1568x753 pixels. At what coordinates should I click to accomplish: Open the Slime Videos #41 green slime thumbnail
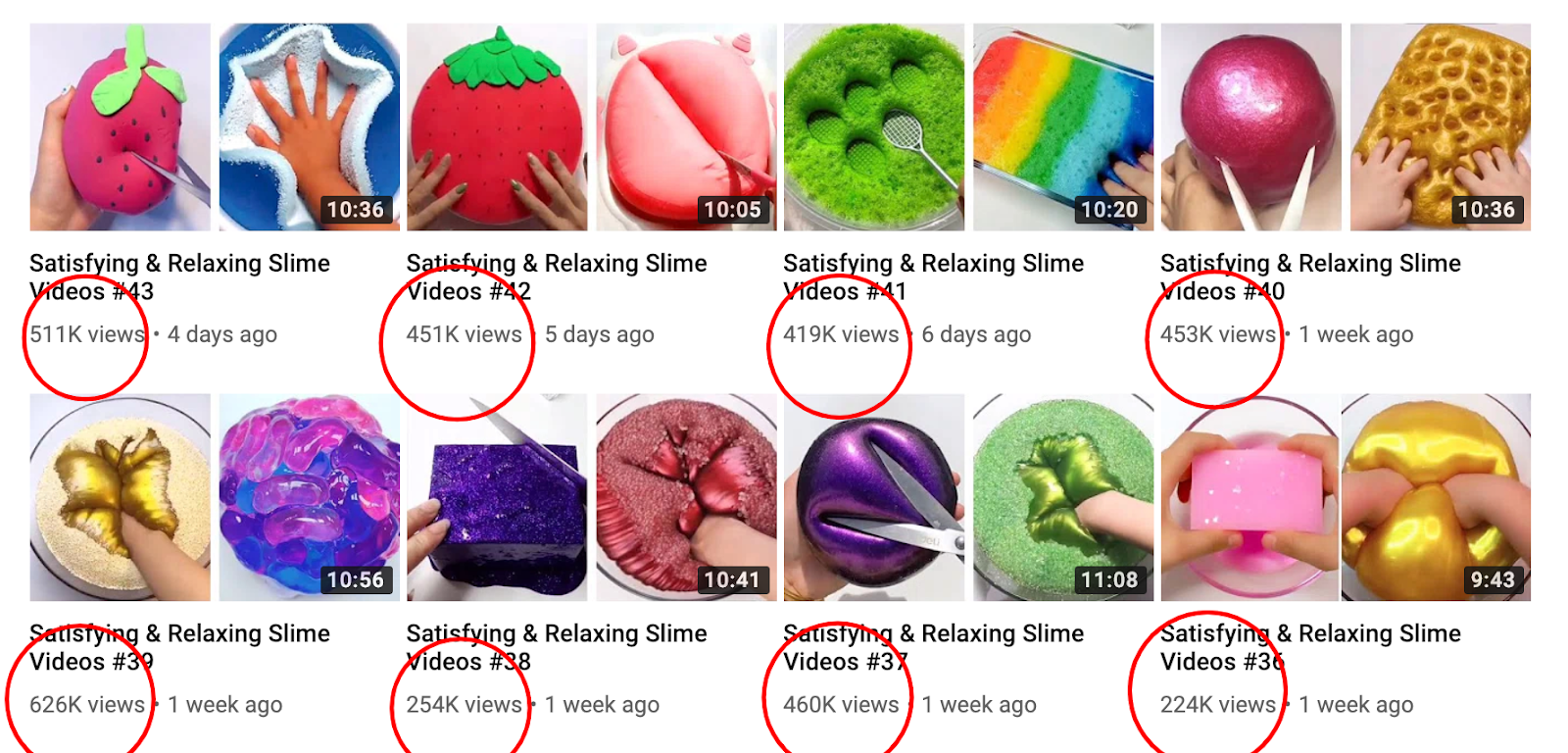tap(968, 127)
